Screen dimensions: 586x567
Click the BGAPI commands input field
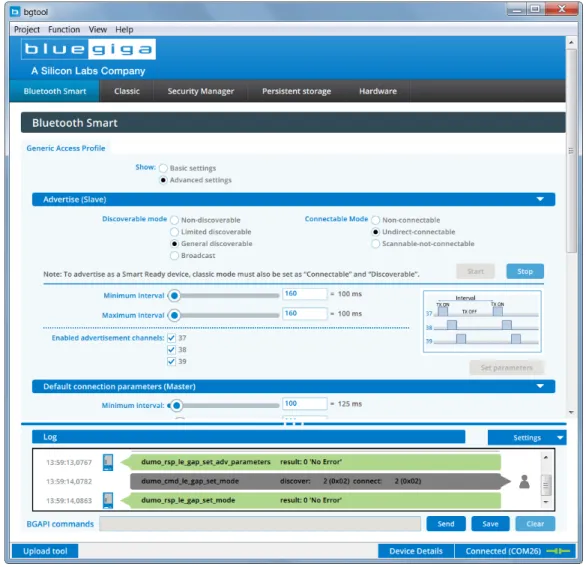[260, 524]
